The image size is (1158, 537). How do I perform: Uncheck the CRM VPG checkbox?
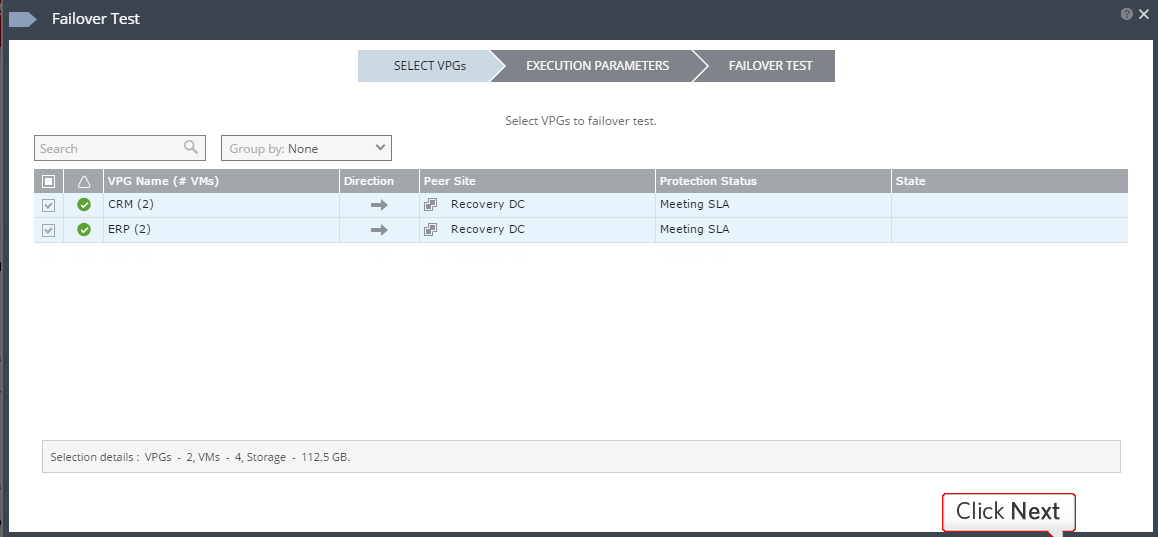(48, 205)
